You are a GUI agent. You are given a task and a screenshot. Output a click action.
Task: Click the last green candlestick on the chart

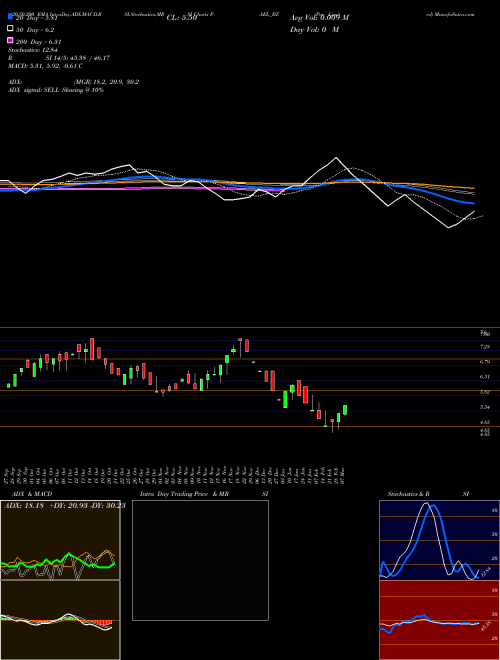click(x=345, y=410)
